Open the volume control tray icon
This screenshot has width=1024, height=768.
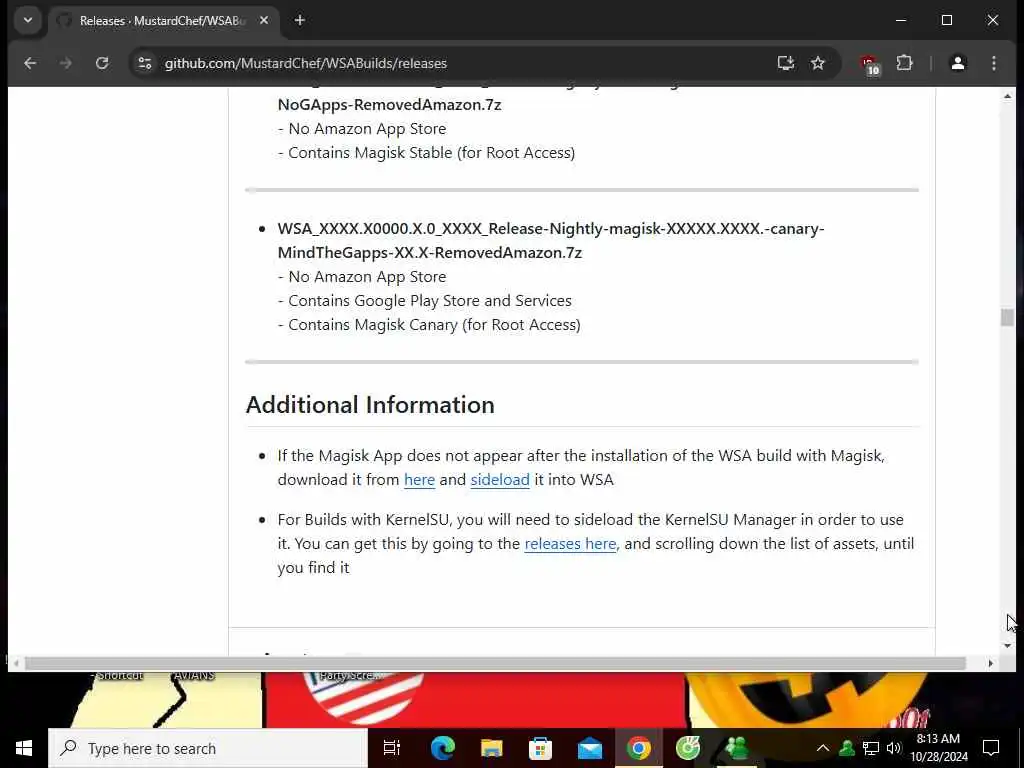pos(894,748)
